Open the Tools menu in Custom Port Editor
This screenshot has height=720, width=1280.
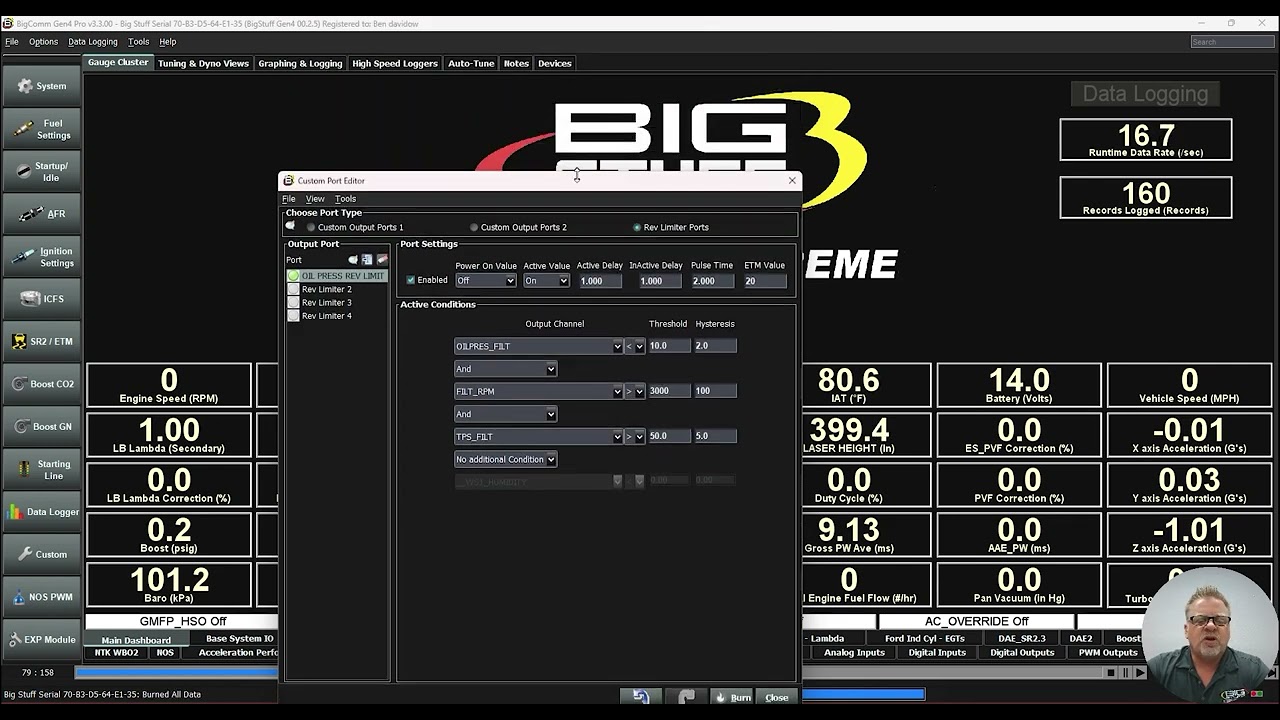(345, 199)
